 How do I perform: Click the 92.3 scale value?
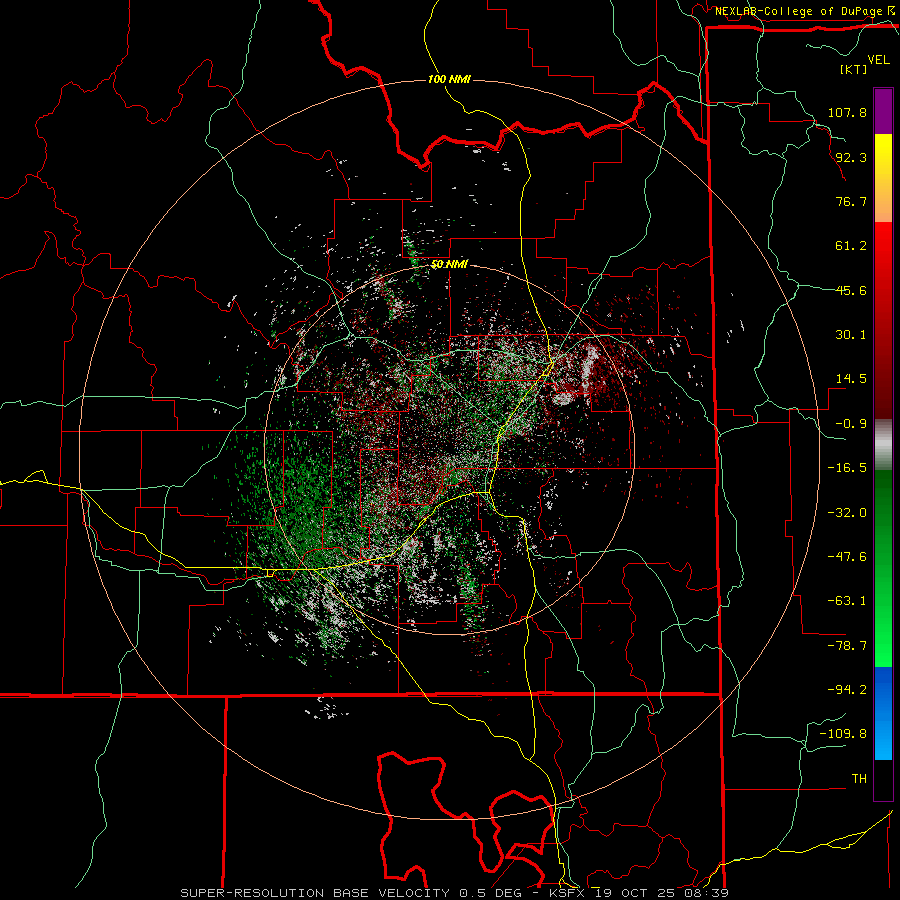pyautogui.click(x=851, y=157)
